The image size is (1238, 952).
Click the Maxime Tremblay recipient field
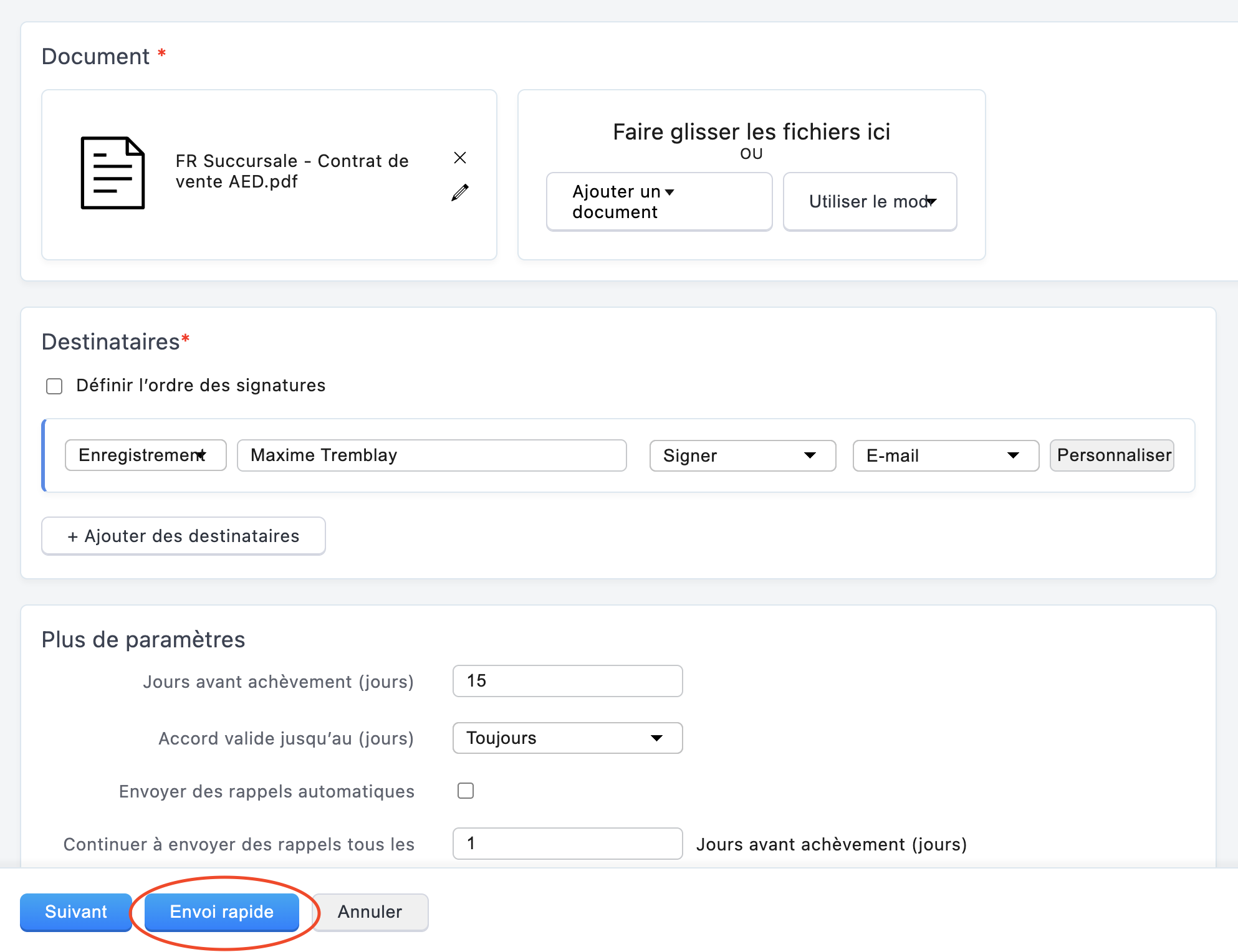431,455
